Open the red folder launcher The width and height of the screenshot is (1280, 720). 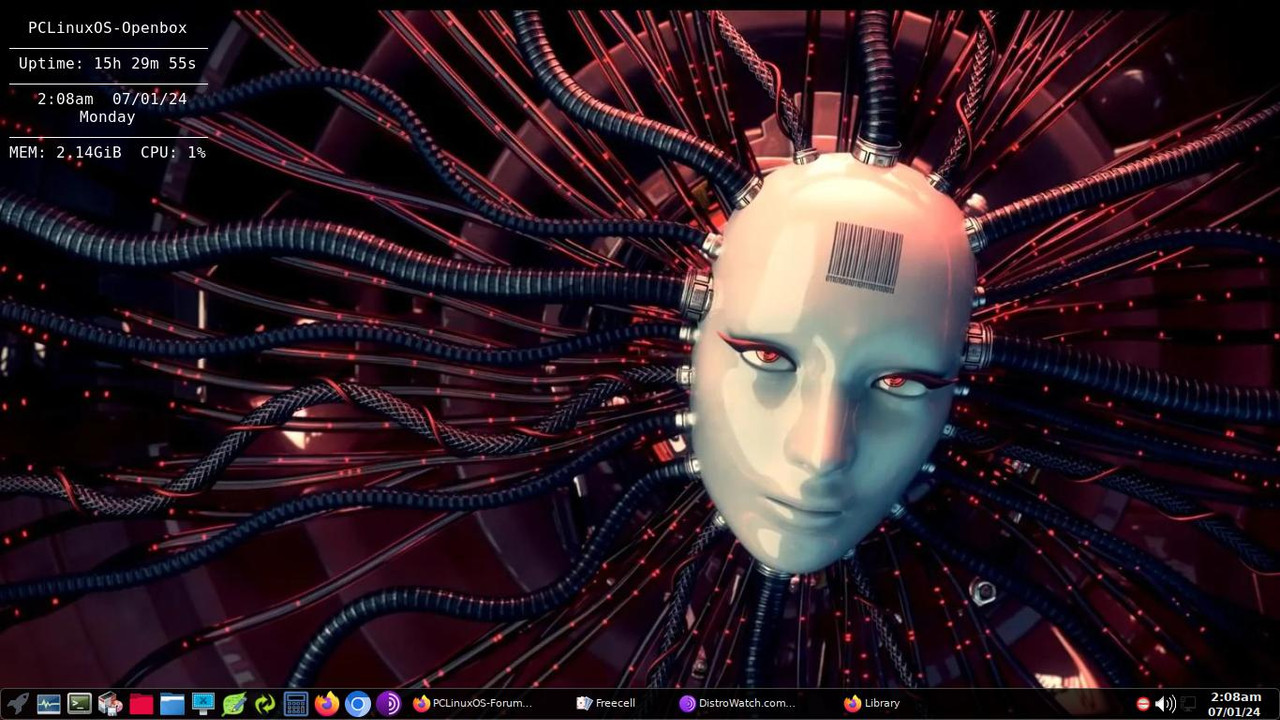click(x=141, y=704)
